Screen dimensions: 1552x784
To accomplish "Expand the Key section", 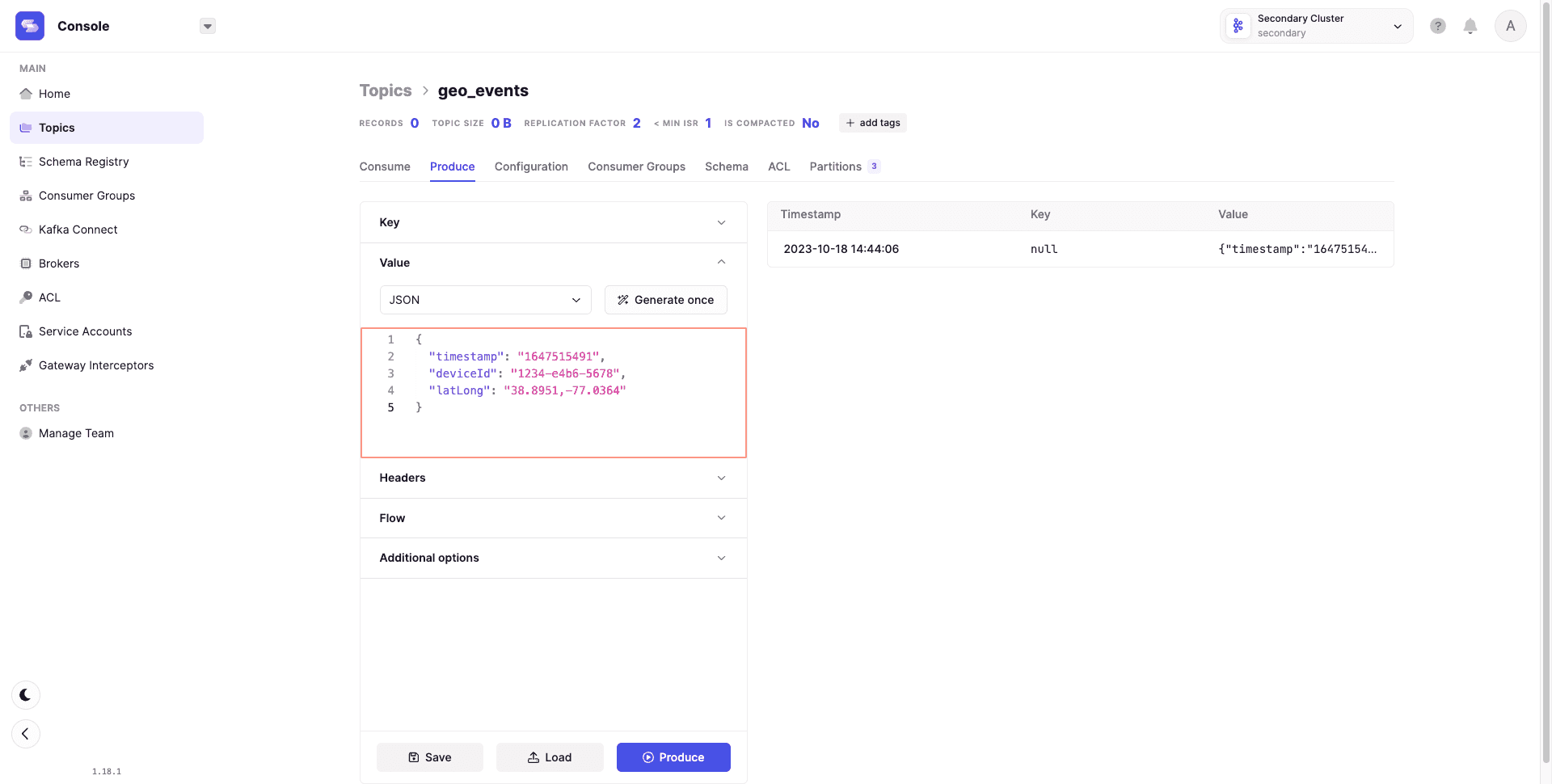I will tap(553, 222).
